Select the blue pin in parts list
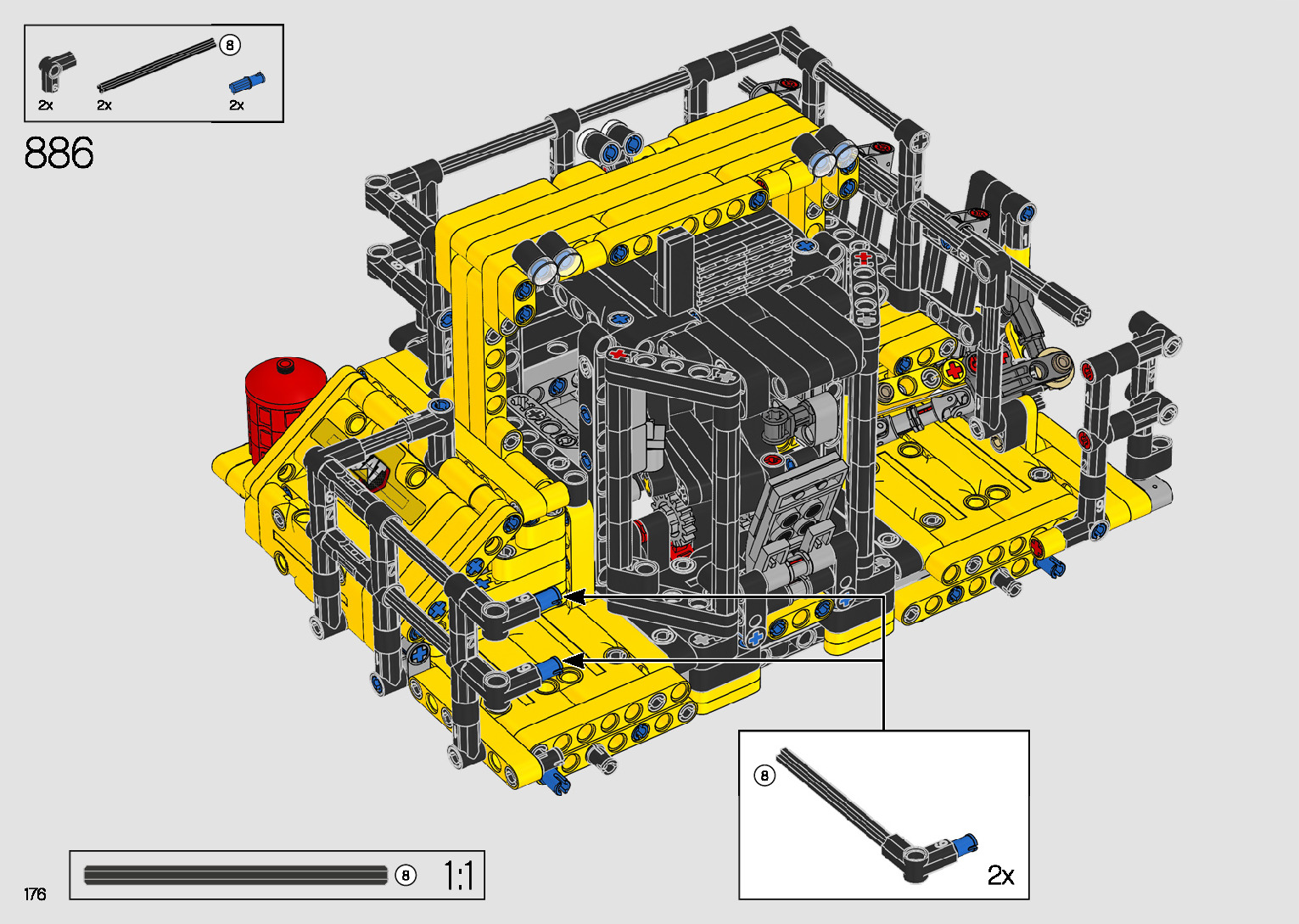Screen dimensions: 1299x924 click(x=247, y=82)
